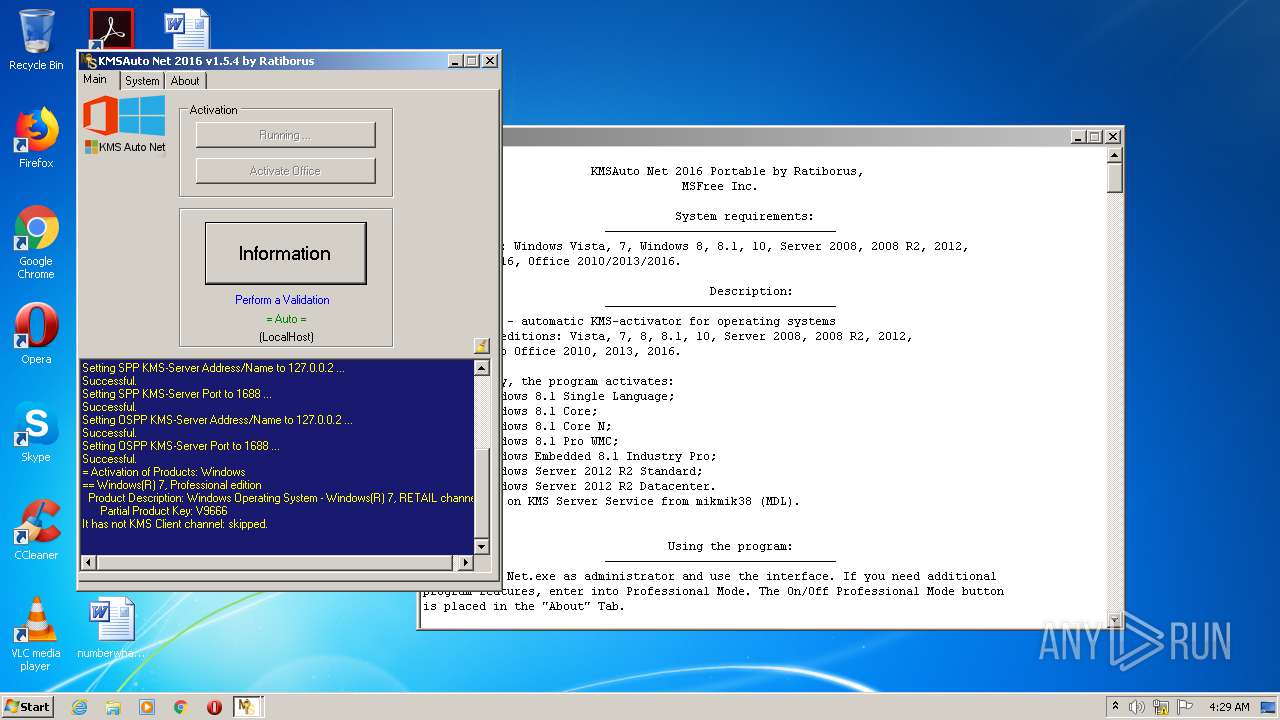Click the Office logo in KMSAuto

(x=100, y=116)
